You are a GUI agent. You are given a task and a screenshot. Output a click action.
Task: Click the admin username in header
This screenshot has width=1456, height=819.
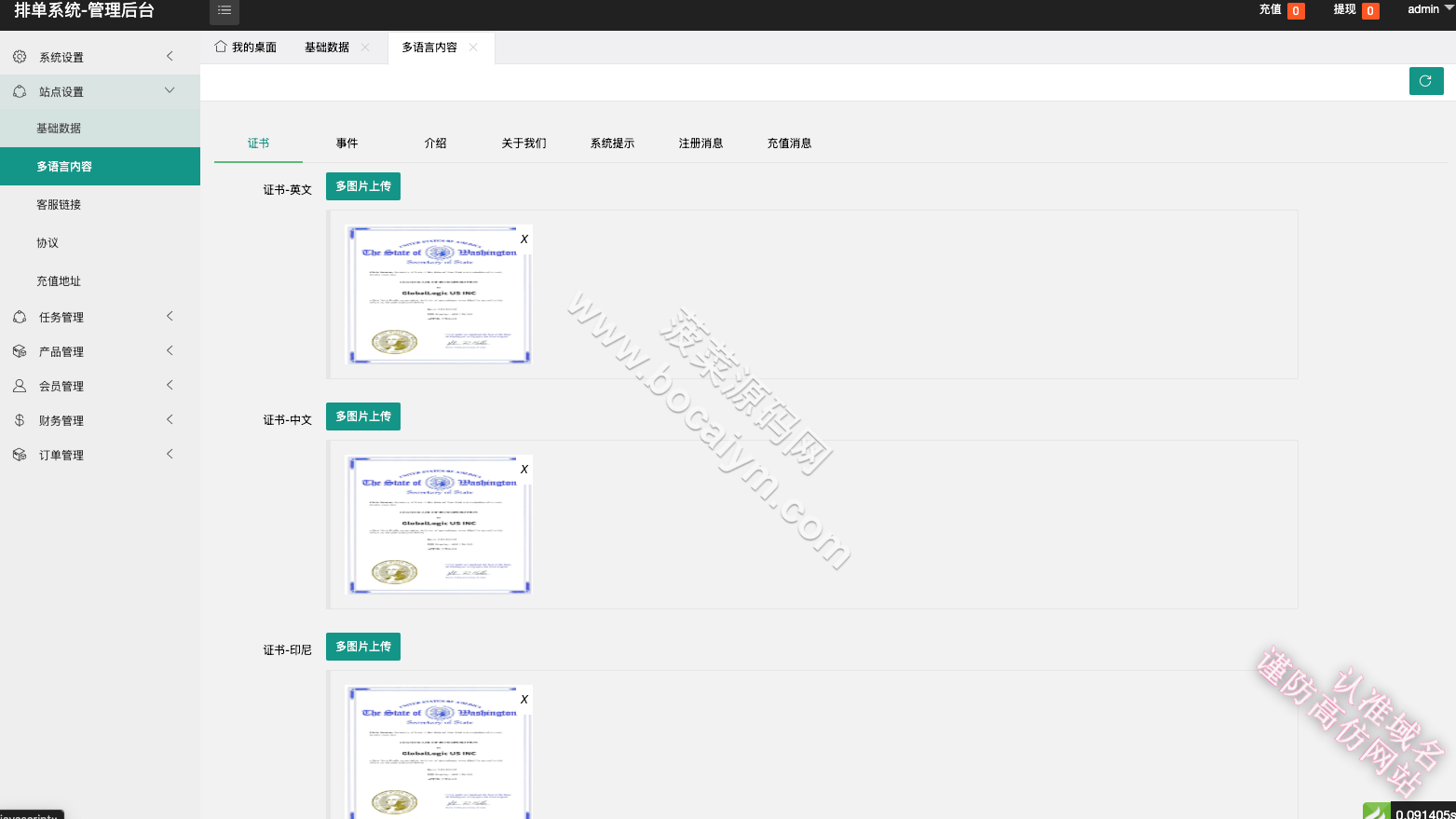pos(1423,9)
